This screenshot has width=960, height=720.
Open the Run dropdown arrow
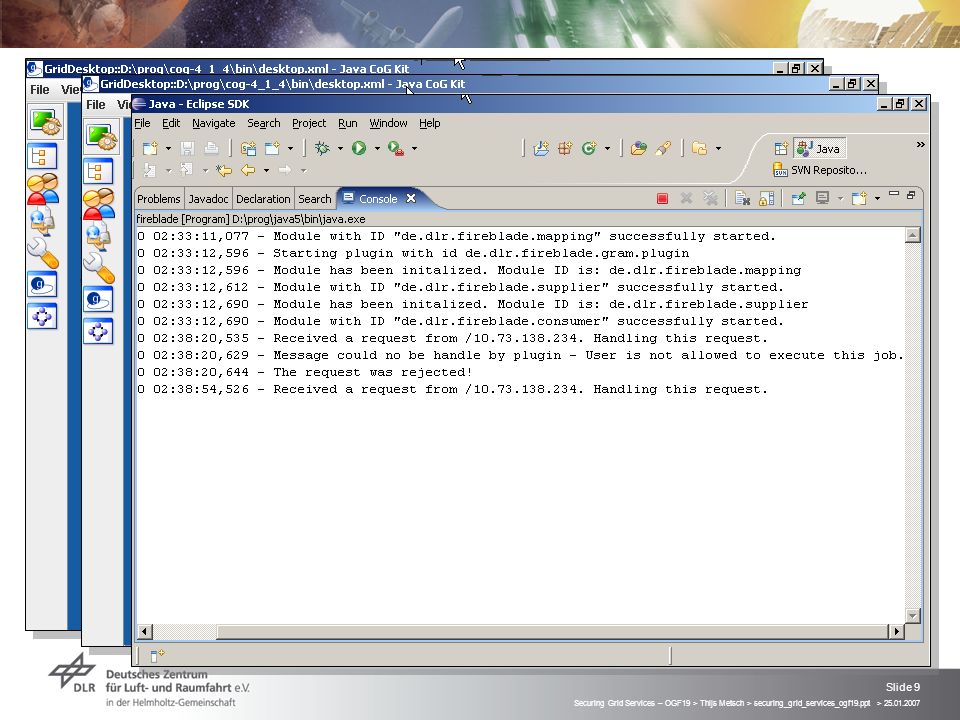pos(377,149)
